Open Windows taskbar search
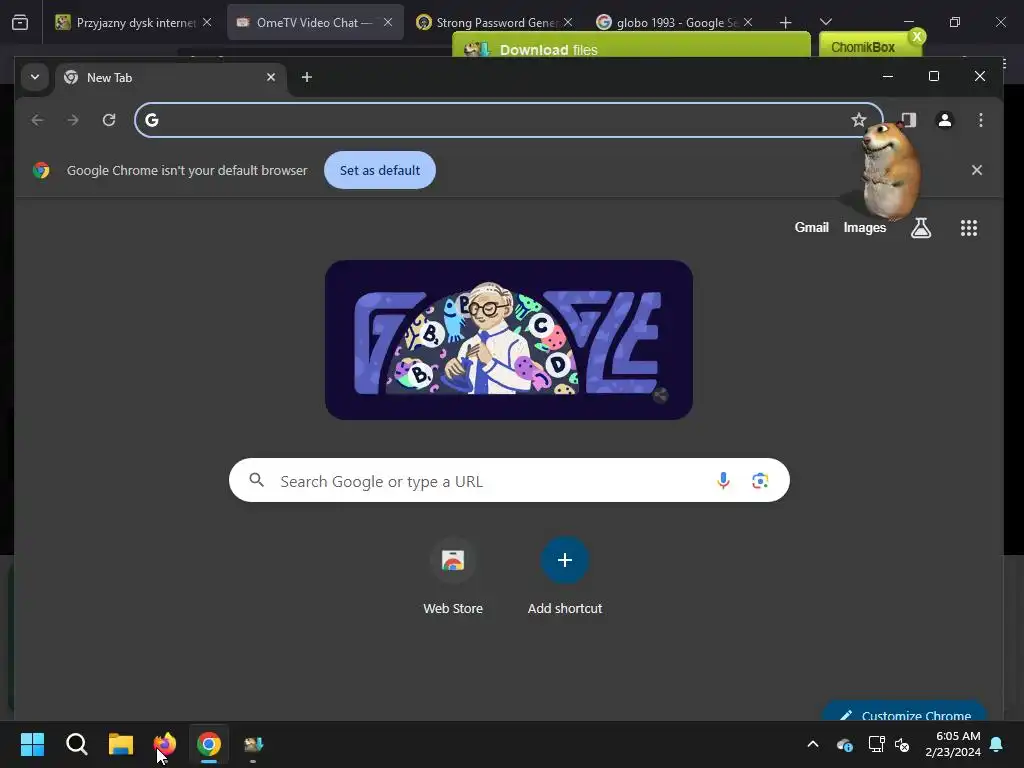The image size is (1024, 768). 76,744
